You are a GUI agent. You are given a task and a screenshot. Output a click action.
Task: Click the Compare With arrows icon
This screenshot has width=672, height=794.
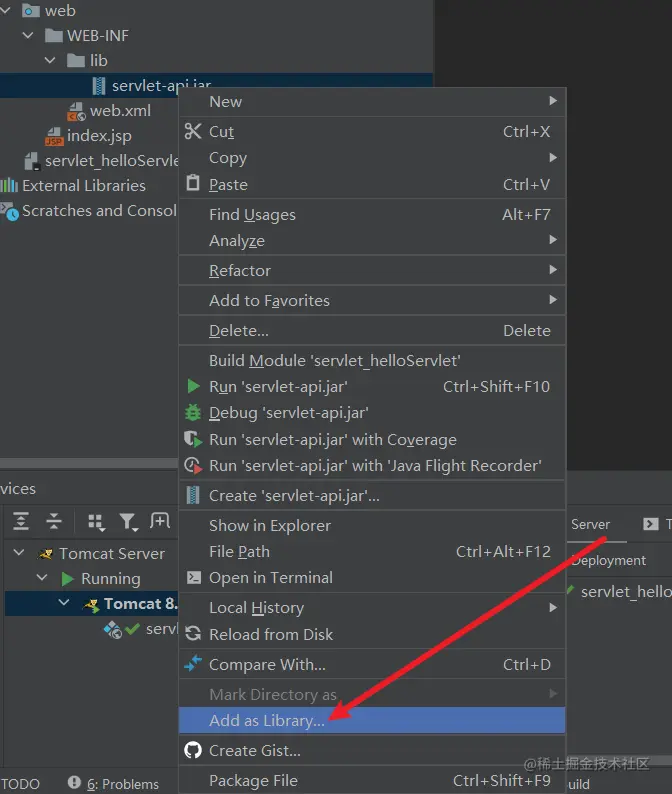(x=193, y=663)
